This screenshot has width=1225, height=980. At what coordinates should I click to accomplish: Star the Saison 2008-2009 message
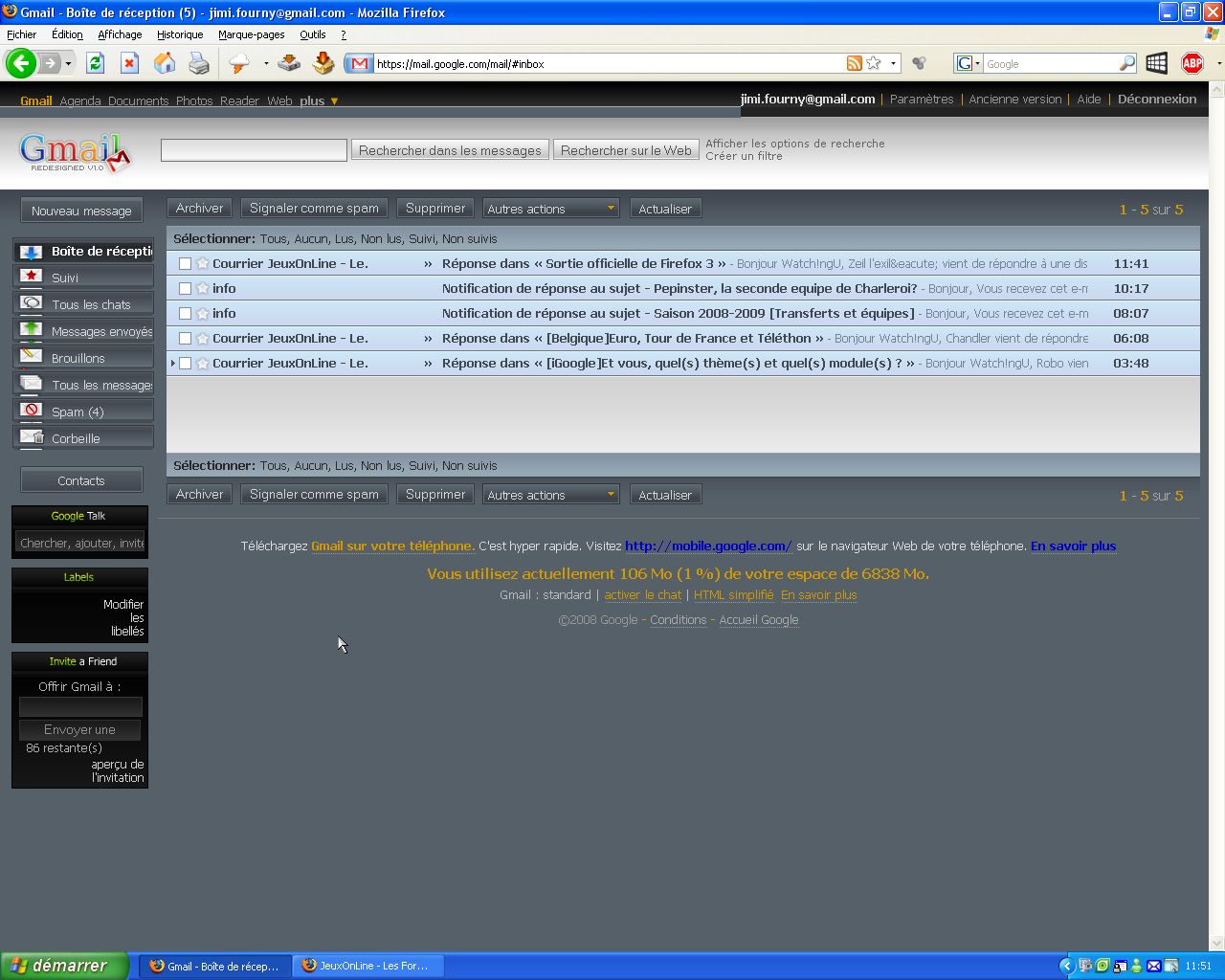pos(203,313)
